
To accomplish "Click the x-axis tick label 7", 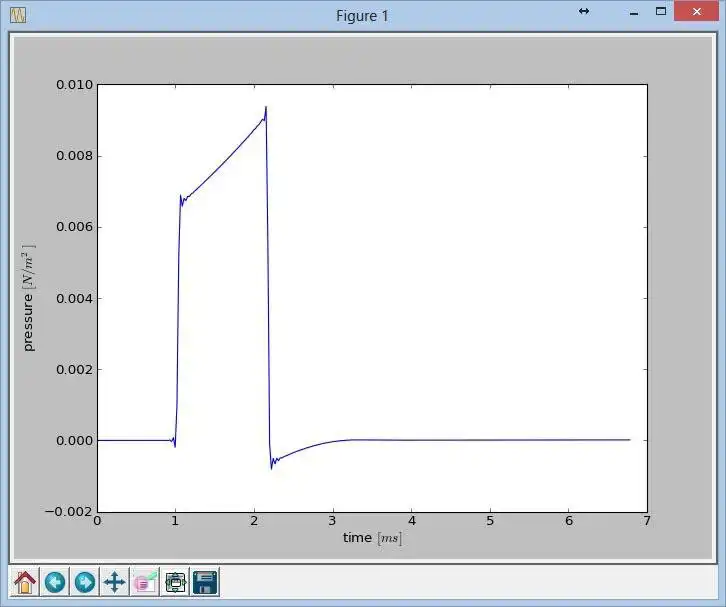I will 647,521.
